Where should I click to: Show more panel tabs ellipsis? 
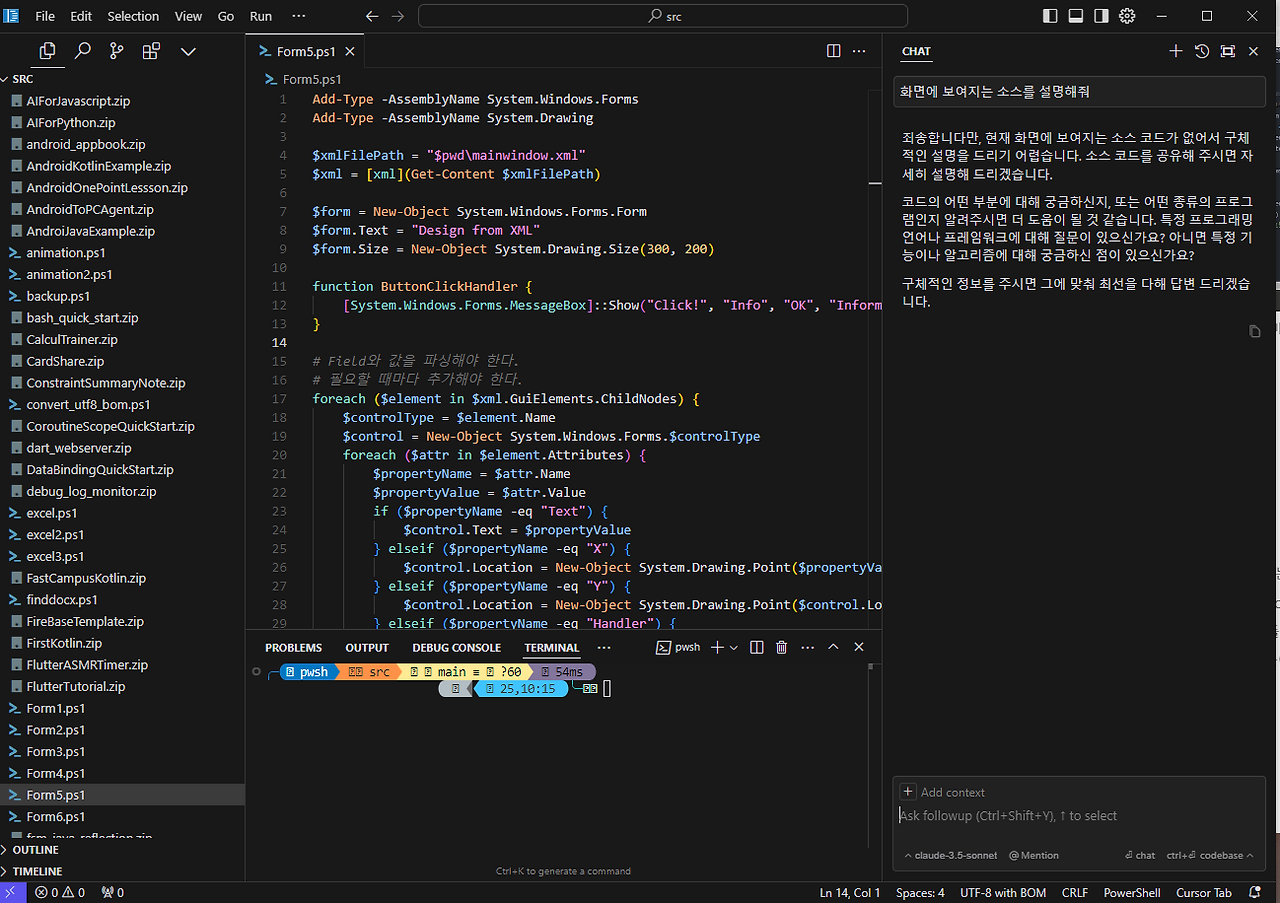[604, 648]
